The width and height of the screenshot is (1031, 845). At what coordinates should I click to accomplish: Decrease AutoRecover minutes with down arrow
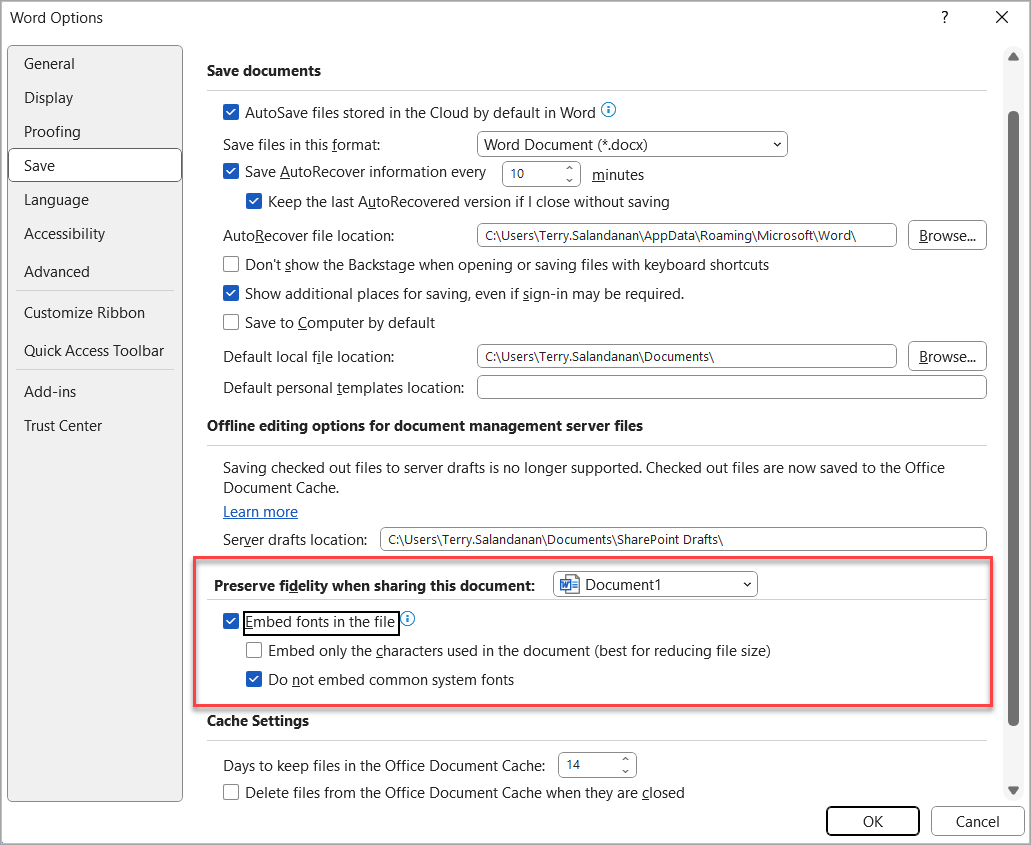coord(570,180)
